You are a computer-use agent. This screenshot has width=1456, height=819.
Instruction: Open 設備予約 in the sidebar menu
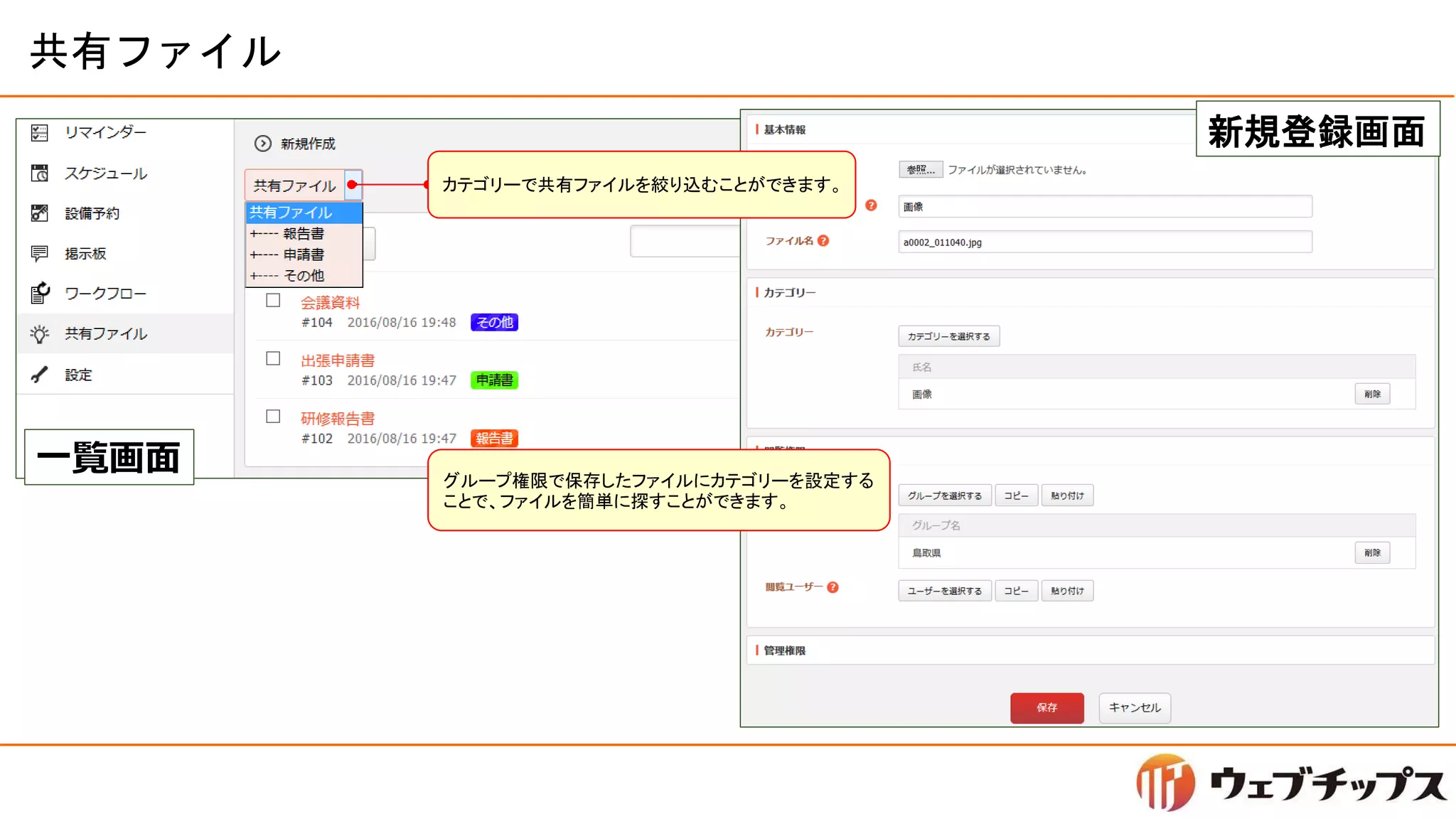pos(92,213)
